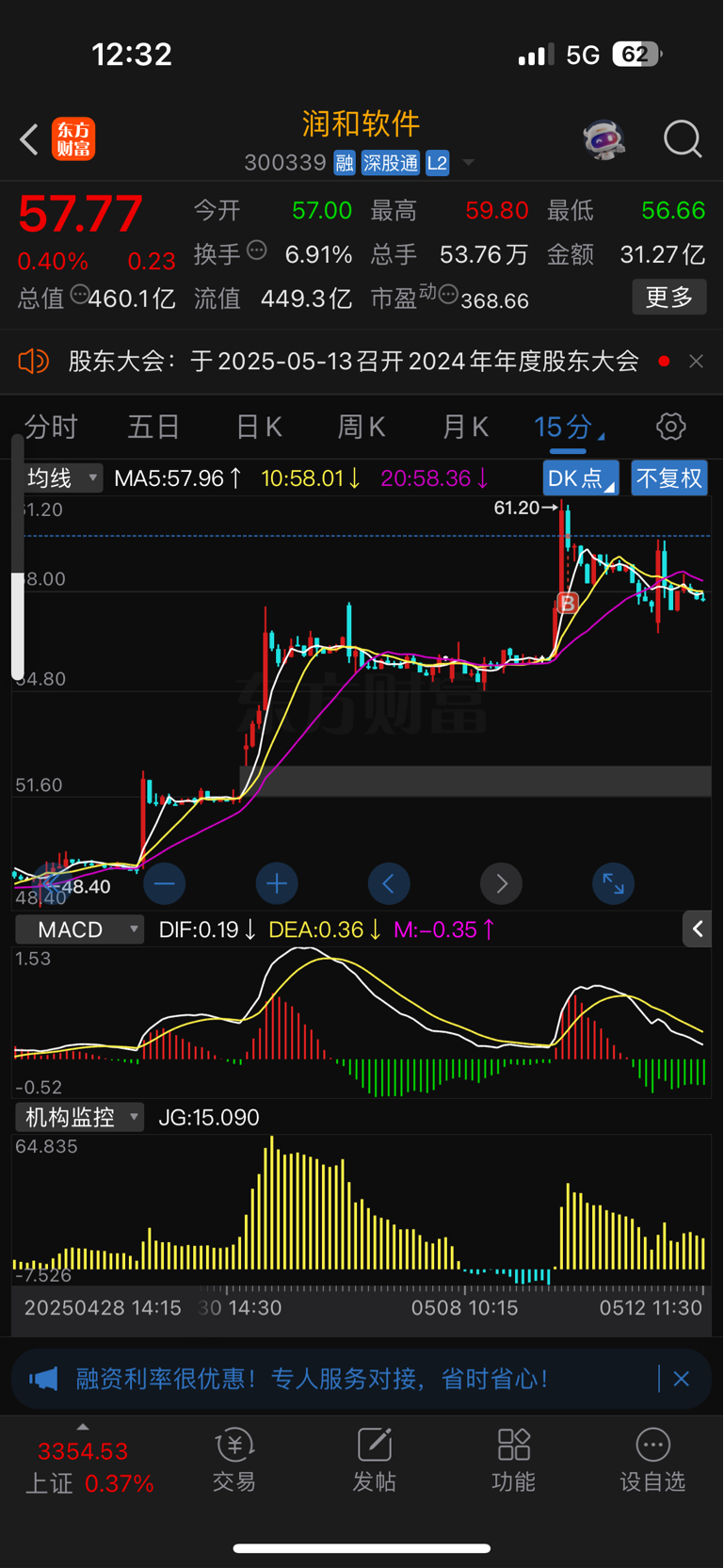The width and height of the screenshot is (724, 1568).
Task: Tap the L2 level badge
Action: tap(438, 163)
